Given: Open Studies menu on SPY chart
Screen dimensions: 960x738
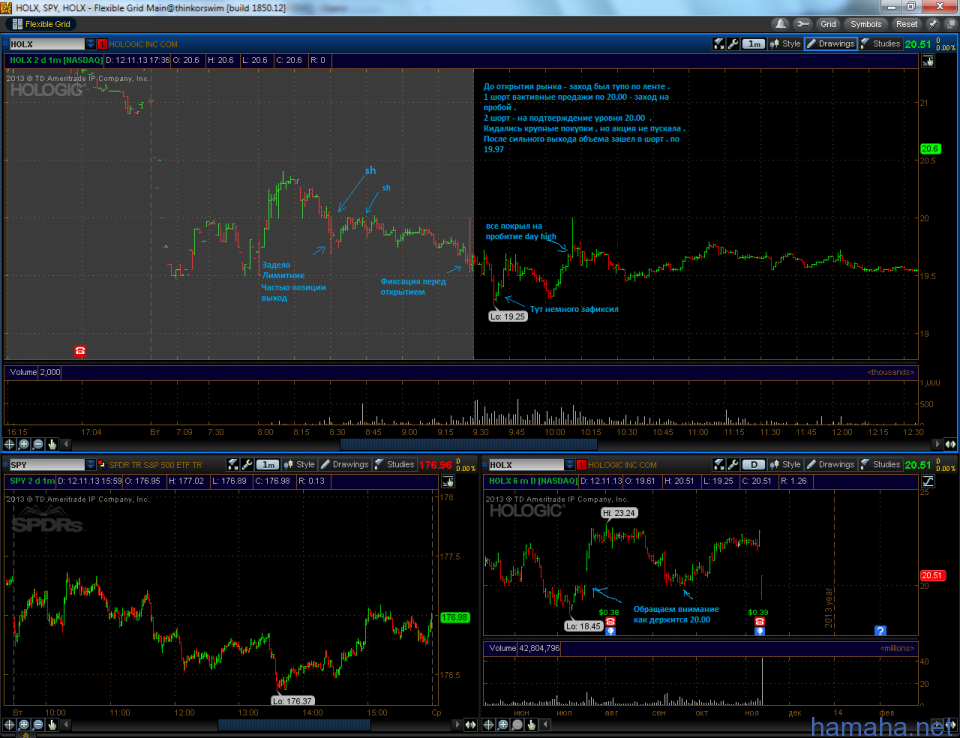Looking at the screenshot, I should (x=394, y=464).
